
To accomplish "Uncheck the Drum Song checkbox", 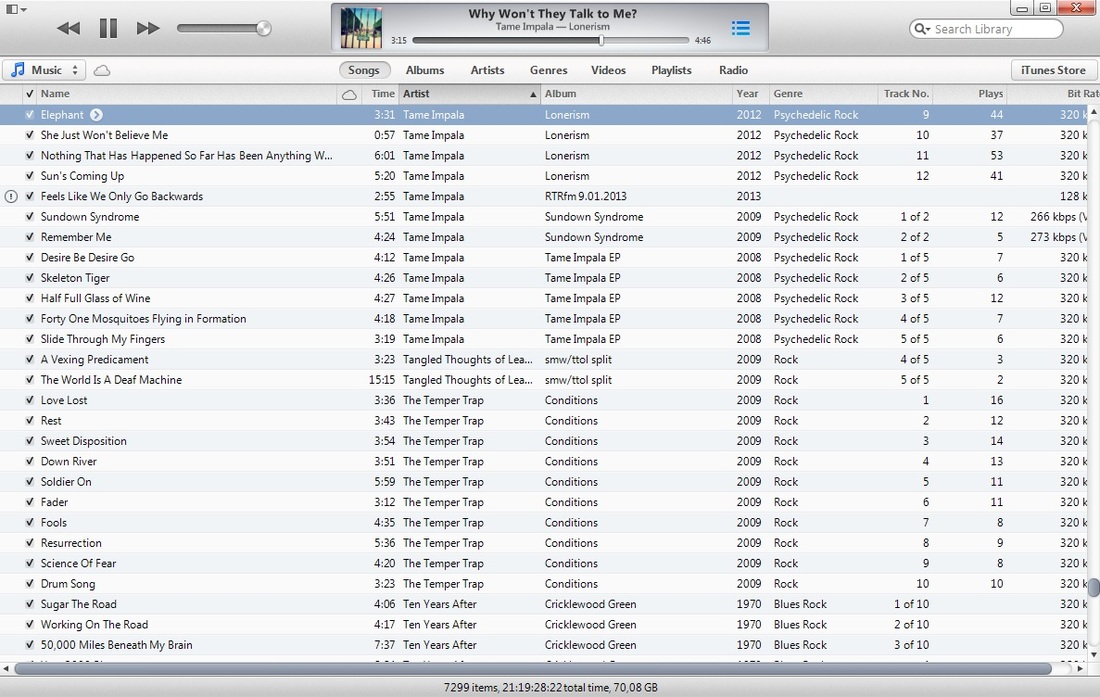I will [x=29, y=583].
